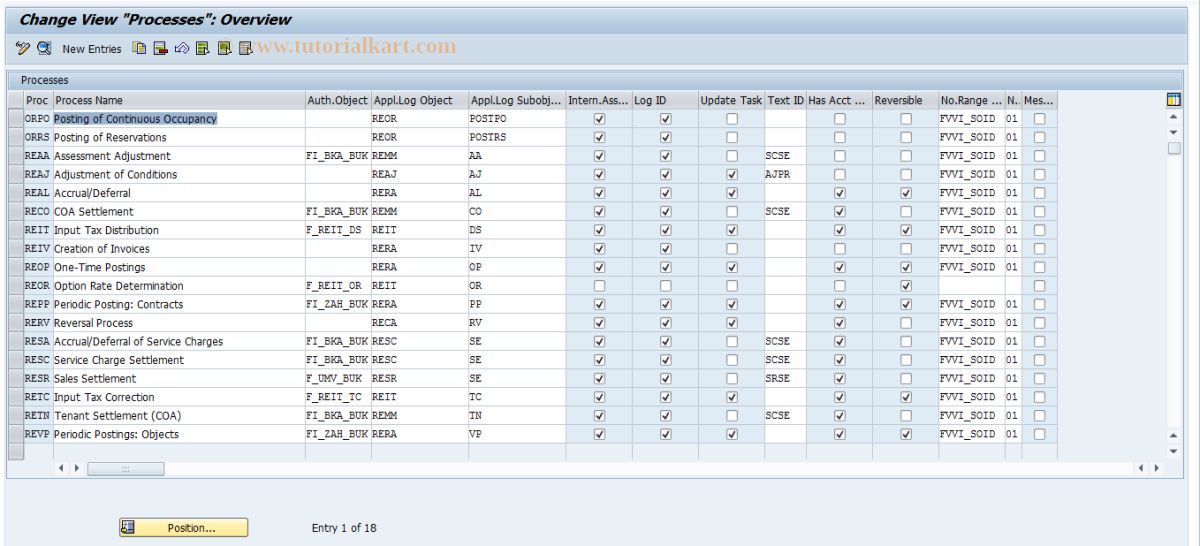1200x546 pixels.
Task: Click the Display/Change pencil toolbar icon
Action: [x=23, y=48]
